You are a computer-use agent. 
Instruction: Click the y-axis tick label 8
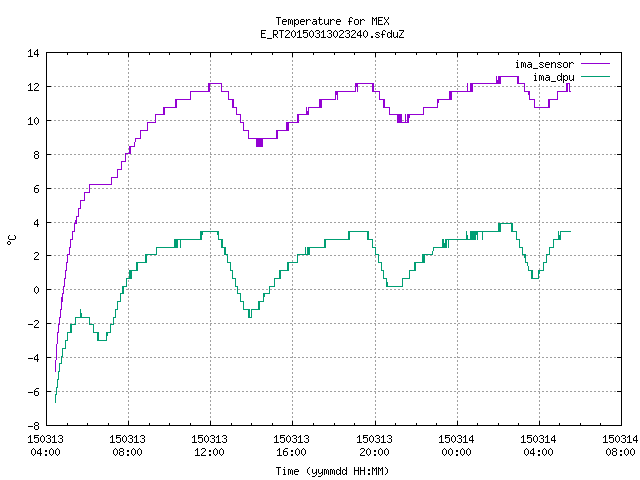(x=36, y=155)
